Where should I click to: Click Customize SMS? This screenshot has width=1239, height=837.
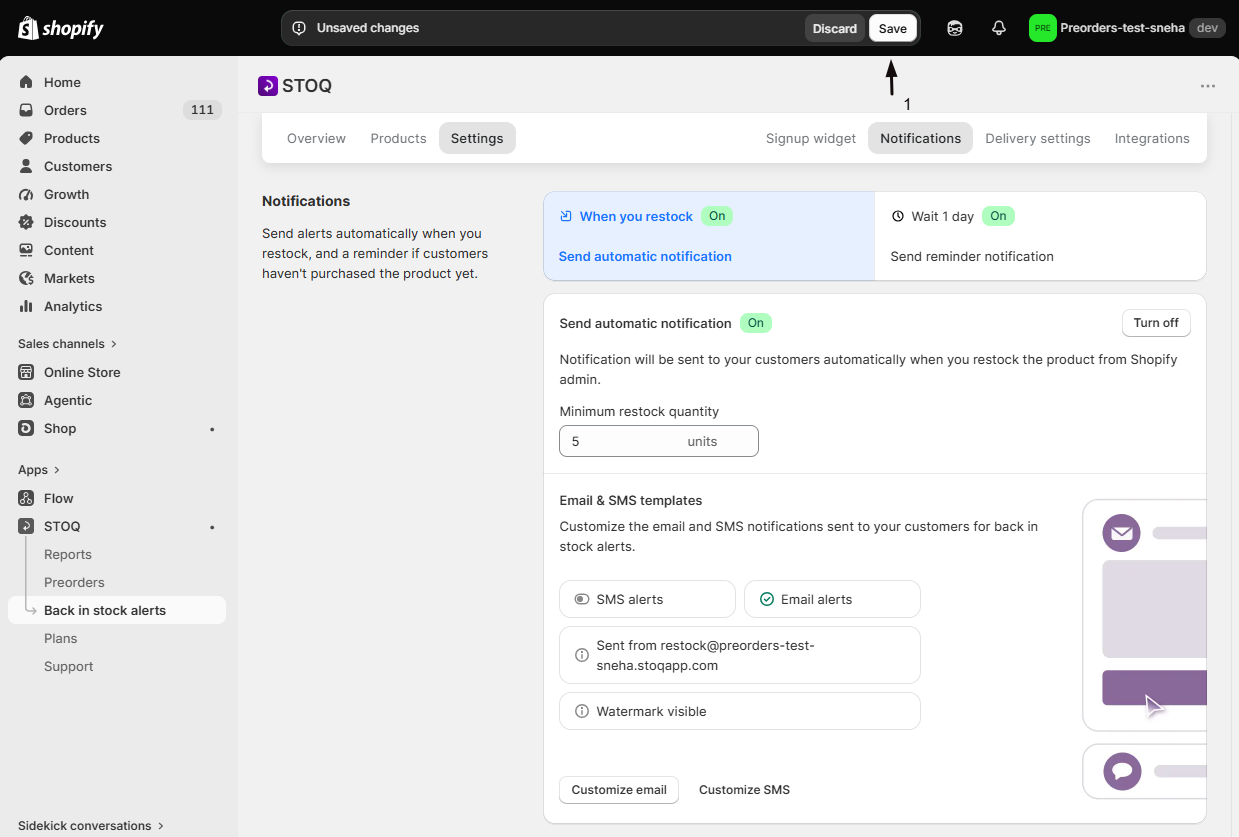(744, 790)
